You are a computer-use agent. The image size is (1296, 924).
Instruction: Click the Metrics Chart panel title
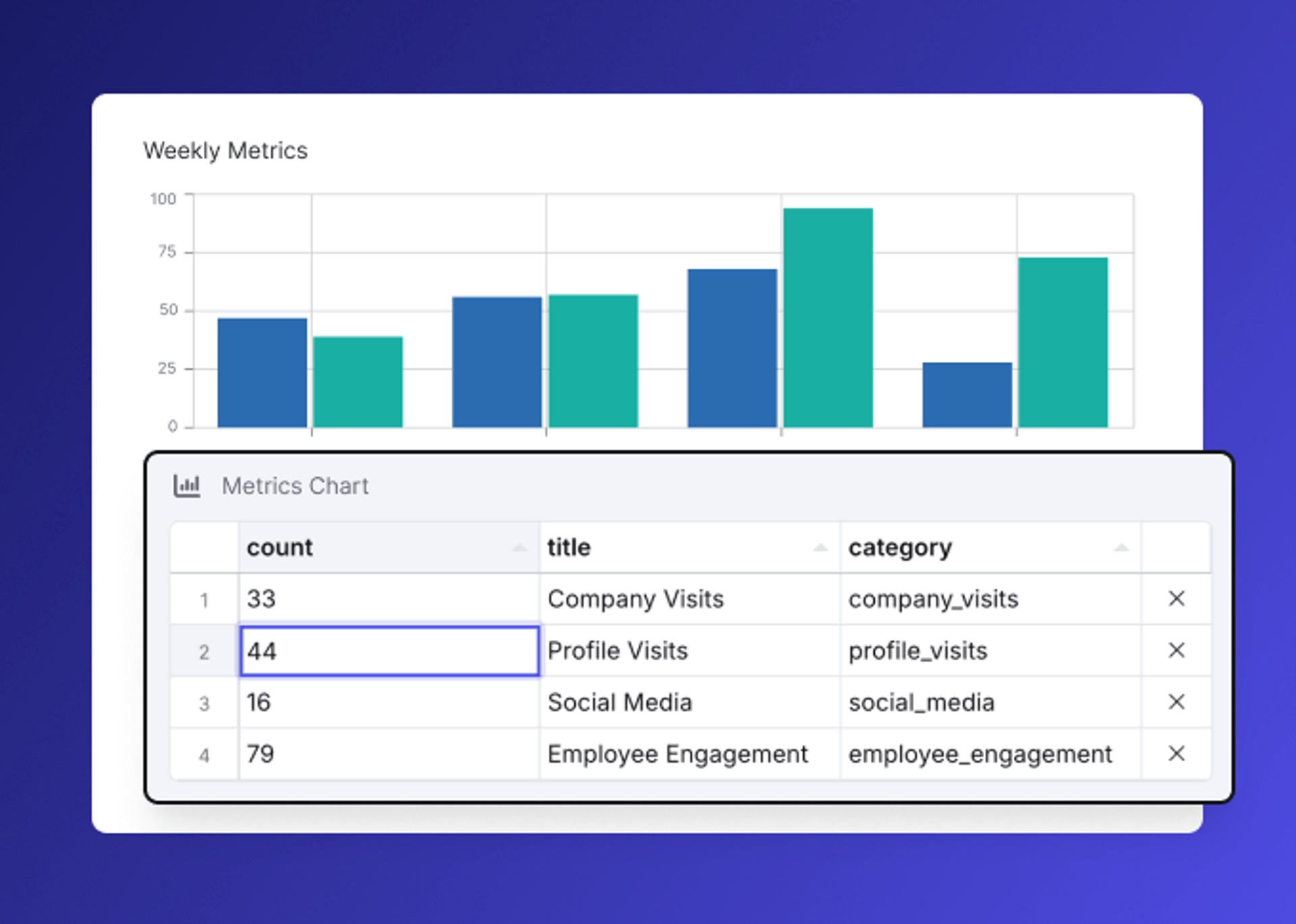295,486
